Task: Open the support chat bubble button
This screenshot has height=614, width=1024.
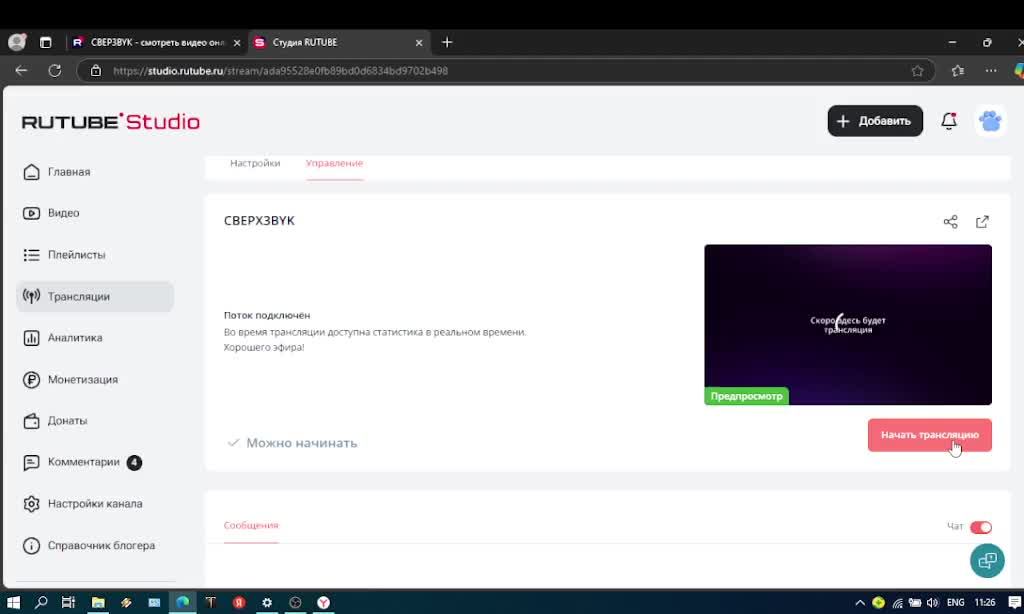Action: [x=987, y=560]
